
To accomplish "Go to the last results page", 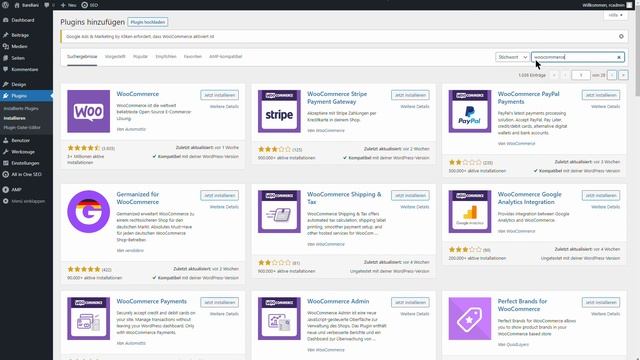I will tap(623, 75).
